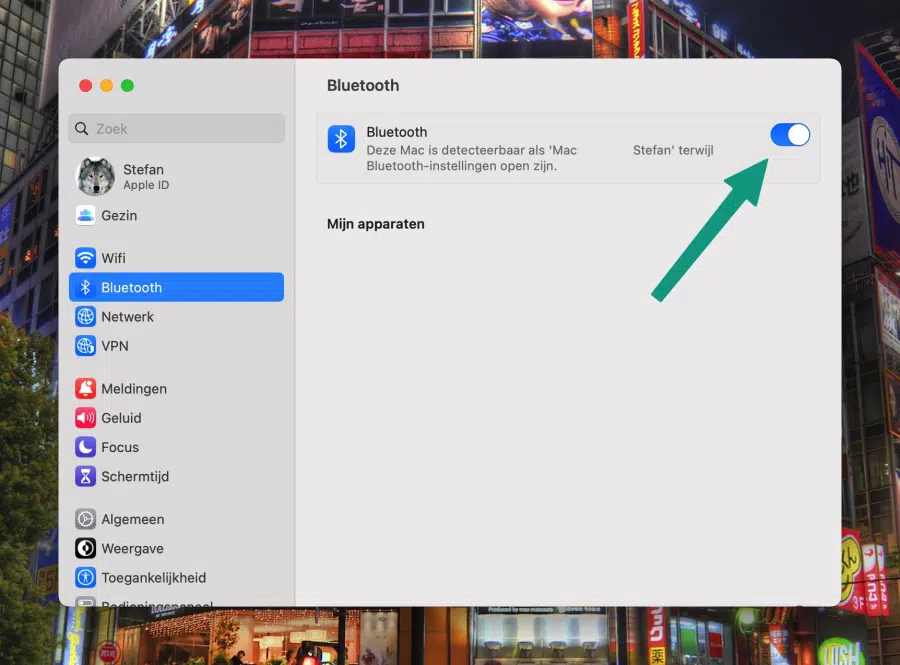Open Schermtijd settings
900x665 pixels.
coord(176,476)
